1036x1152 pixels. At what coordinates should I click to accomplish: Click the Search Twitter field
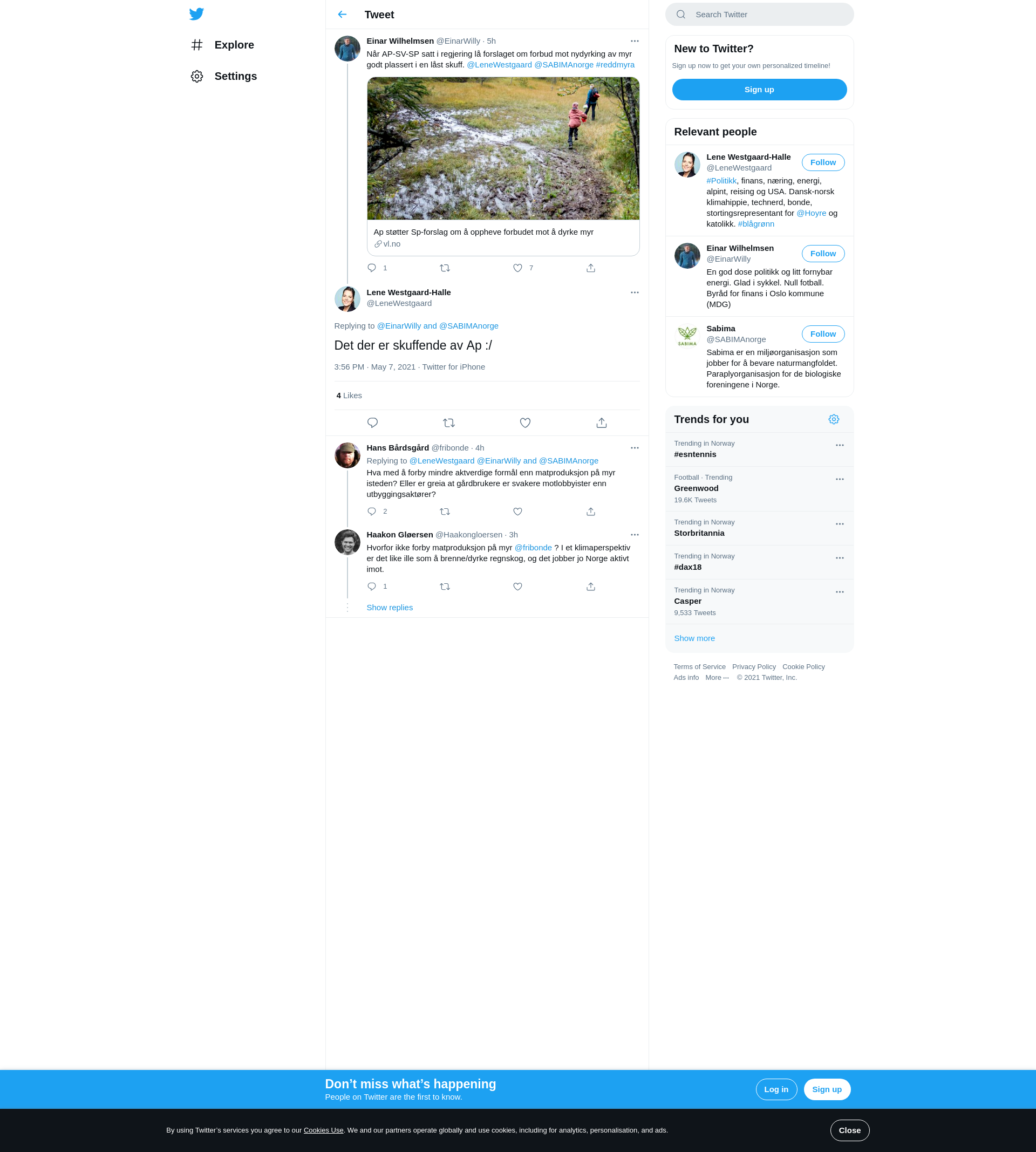(759, 14)
